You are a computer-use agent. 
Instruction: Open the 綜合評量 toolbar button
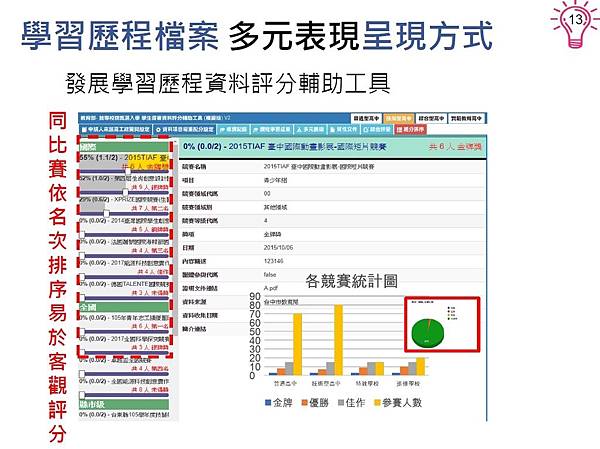(x=377, y=129)
